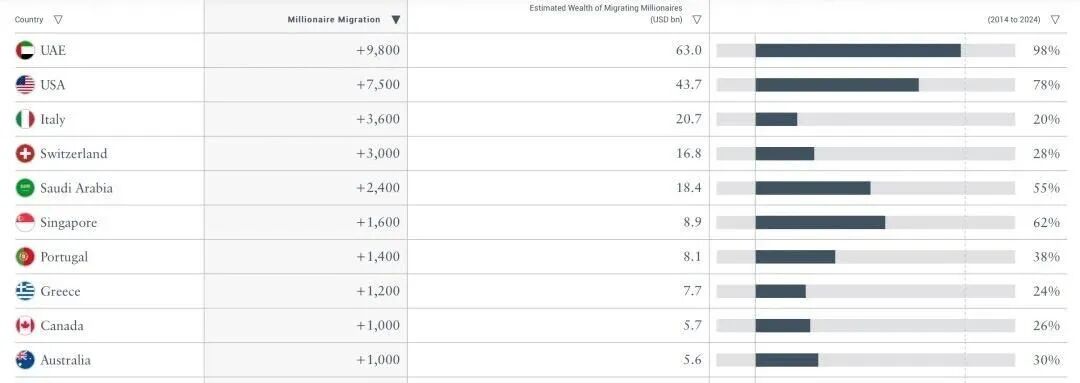
Task: Open the Saudi Arabia country name
Action: [x=76, y=188]
